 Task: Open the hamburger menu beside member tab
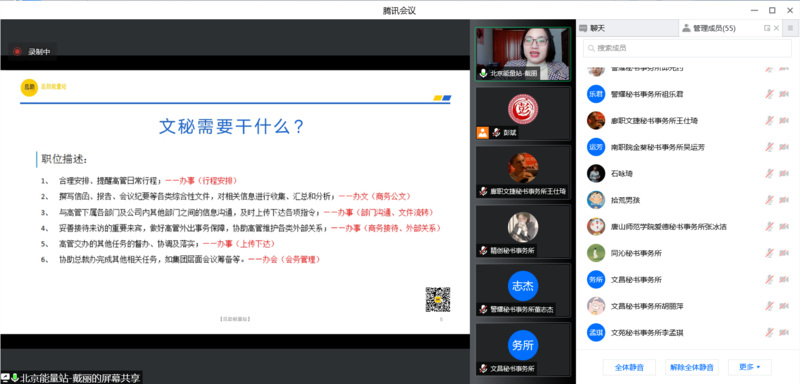tap(790, 29)
